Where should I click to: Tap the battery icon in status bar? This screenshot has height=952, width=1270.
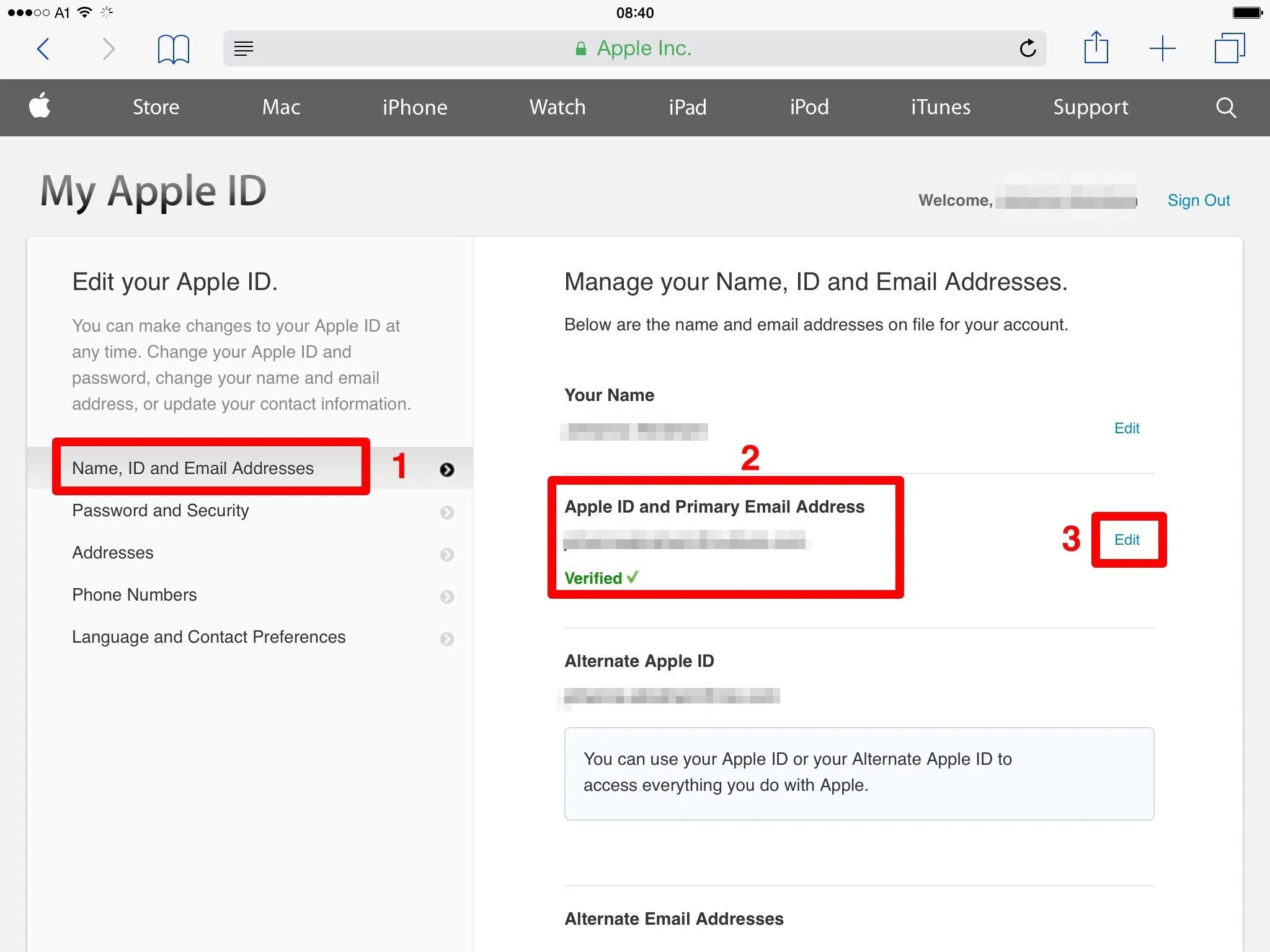pos(1247,12)
